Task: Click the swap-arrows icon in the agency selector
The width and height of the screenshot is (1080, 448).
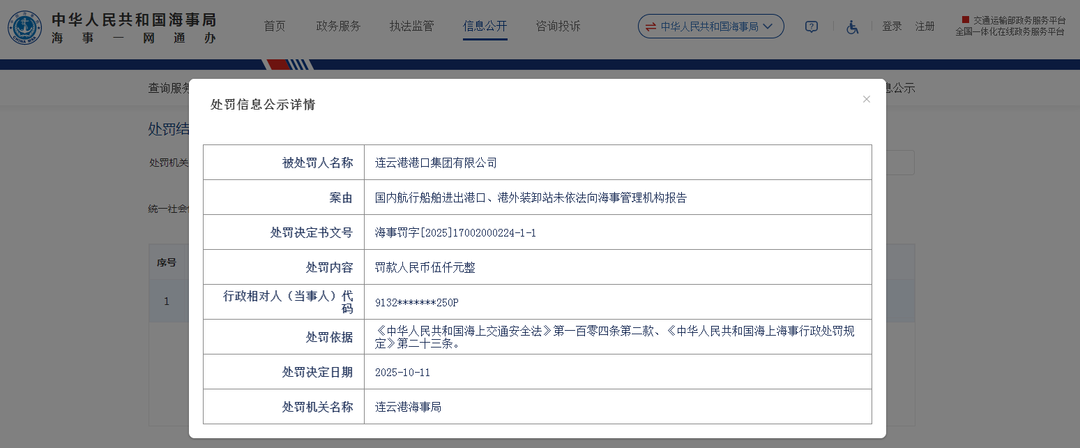Action: (x=650, y=27)
